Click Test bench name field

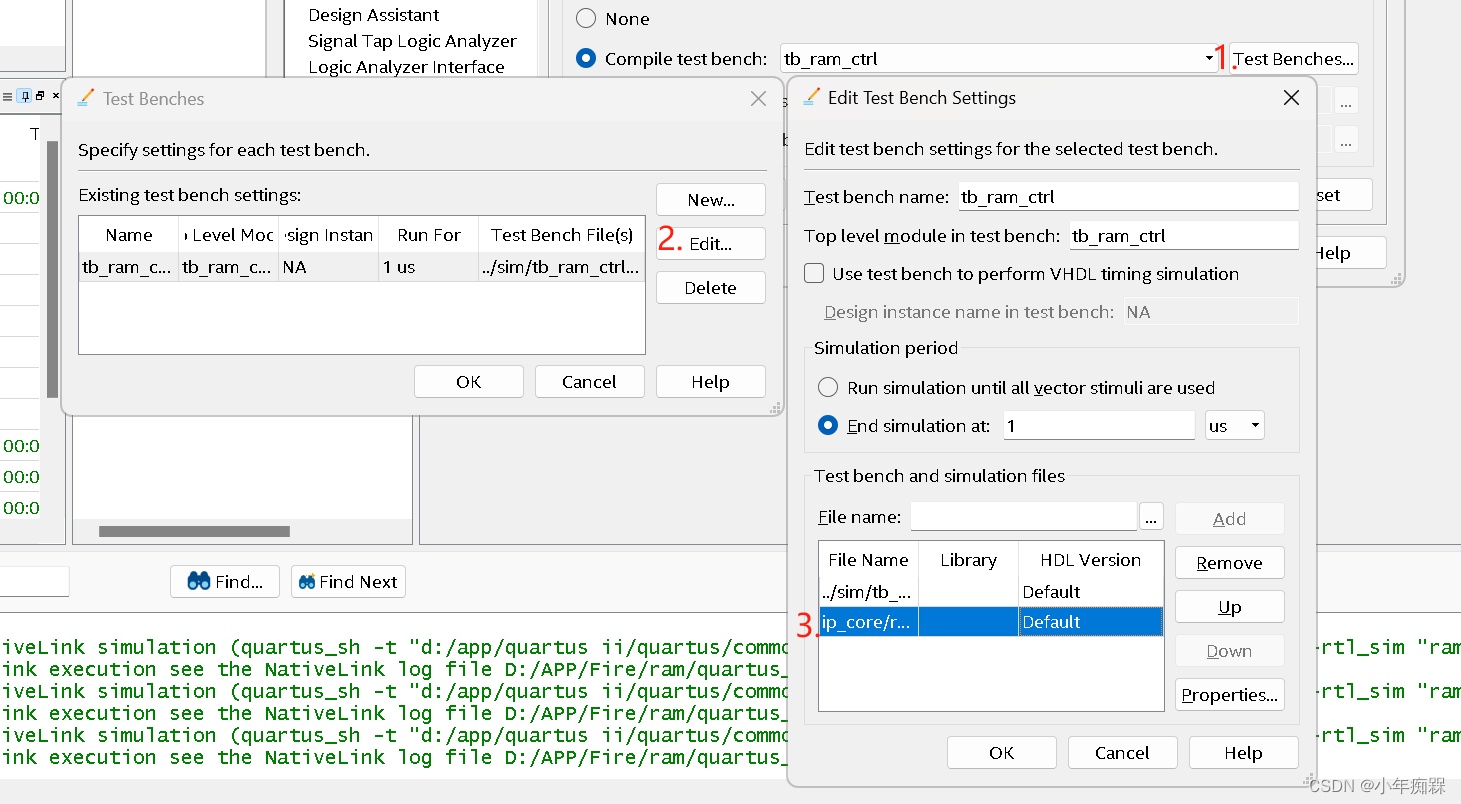[x=1128, y=197]
